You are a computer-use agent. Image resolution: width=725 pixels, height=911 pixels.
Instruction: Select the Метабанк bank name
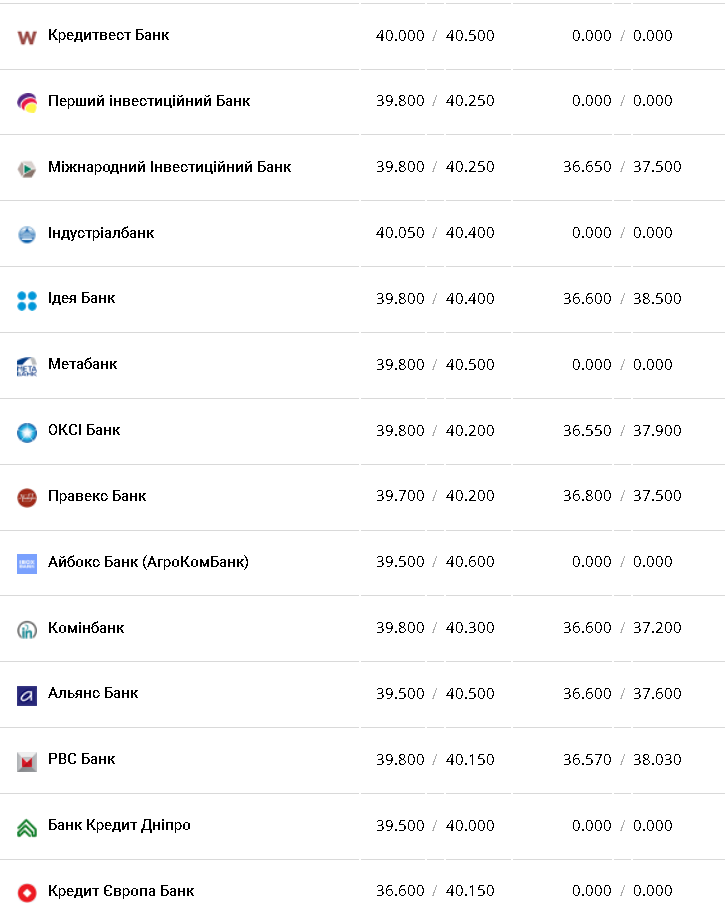(x=82, y=364)
